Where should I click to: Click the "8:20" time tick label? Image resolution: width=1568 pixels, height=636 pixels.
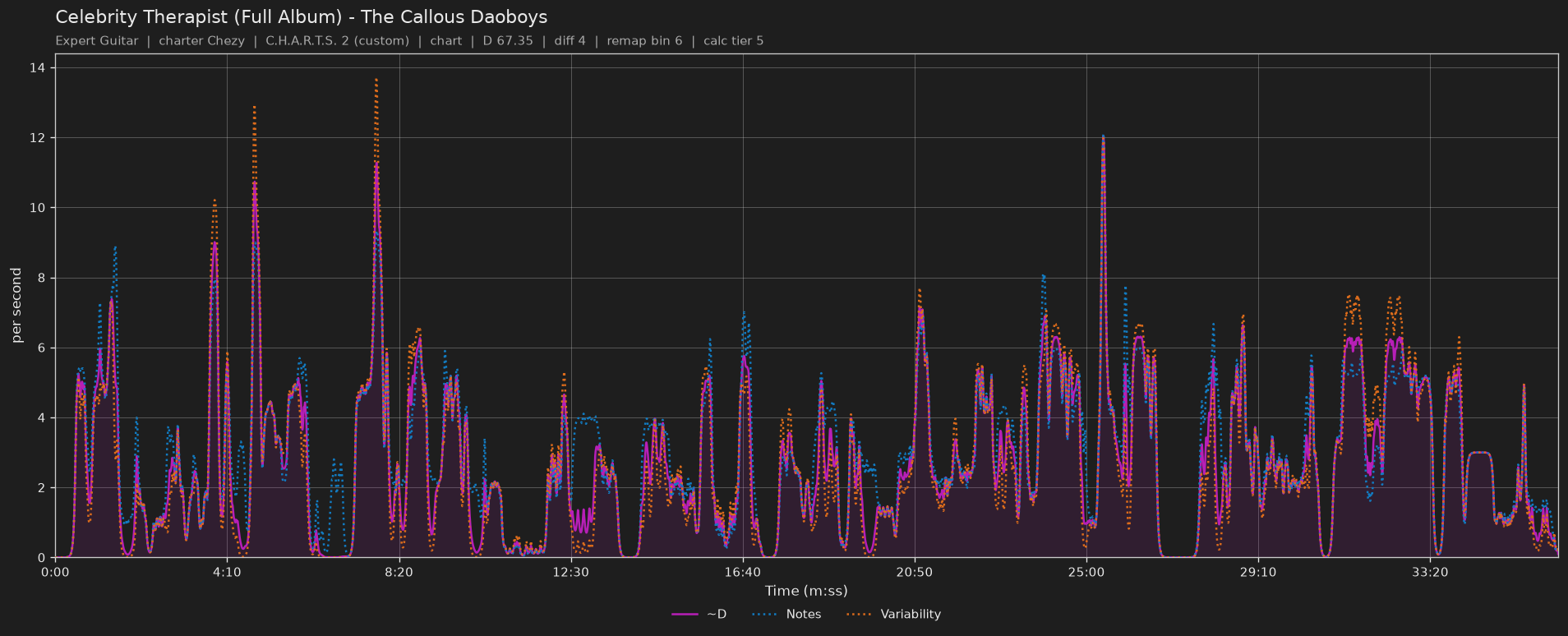tap(399, 573)
